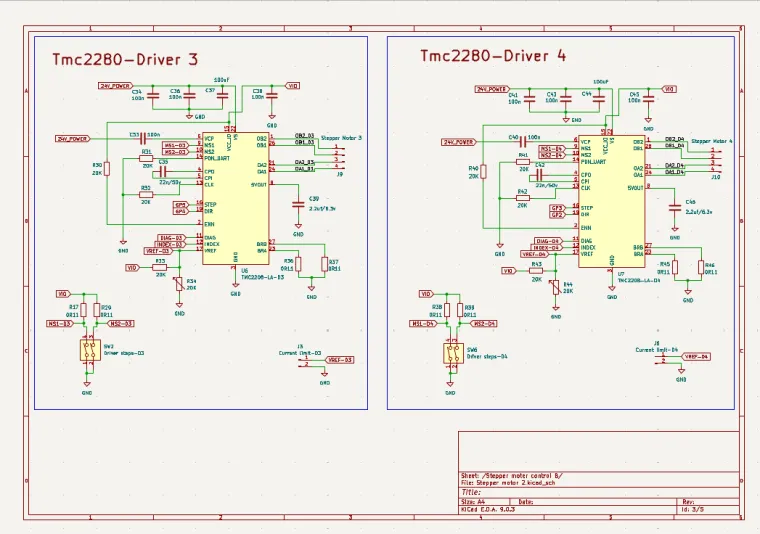Select capacitor C39 near the 5VOUT pin
The width and height of the screenshot is (760, 534).
tap(297, 206)
